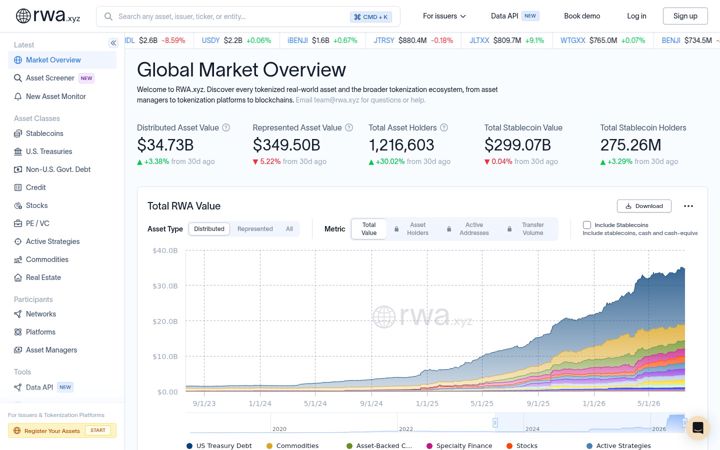This screenshot has width=720, height=450.
Task: Click the Commodities sidebar icon
Action: coord(18,259)
